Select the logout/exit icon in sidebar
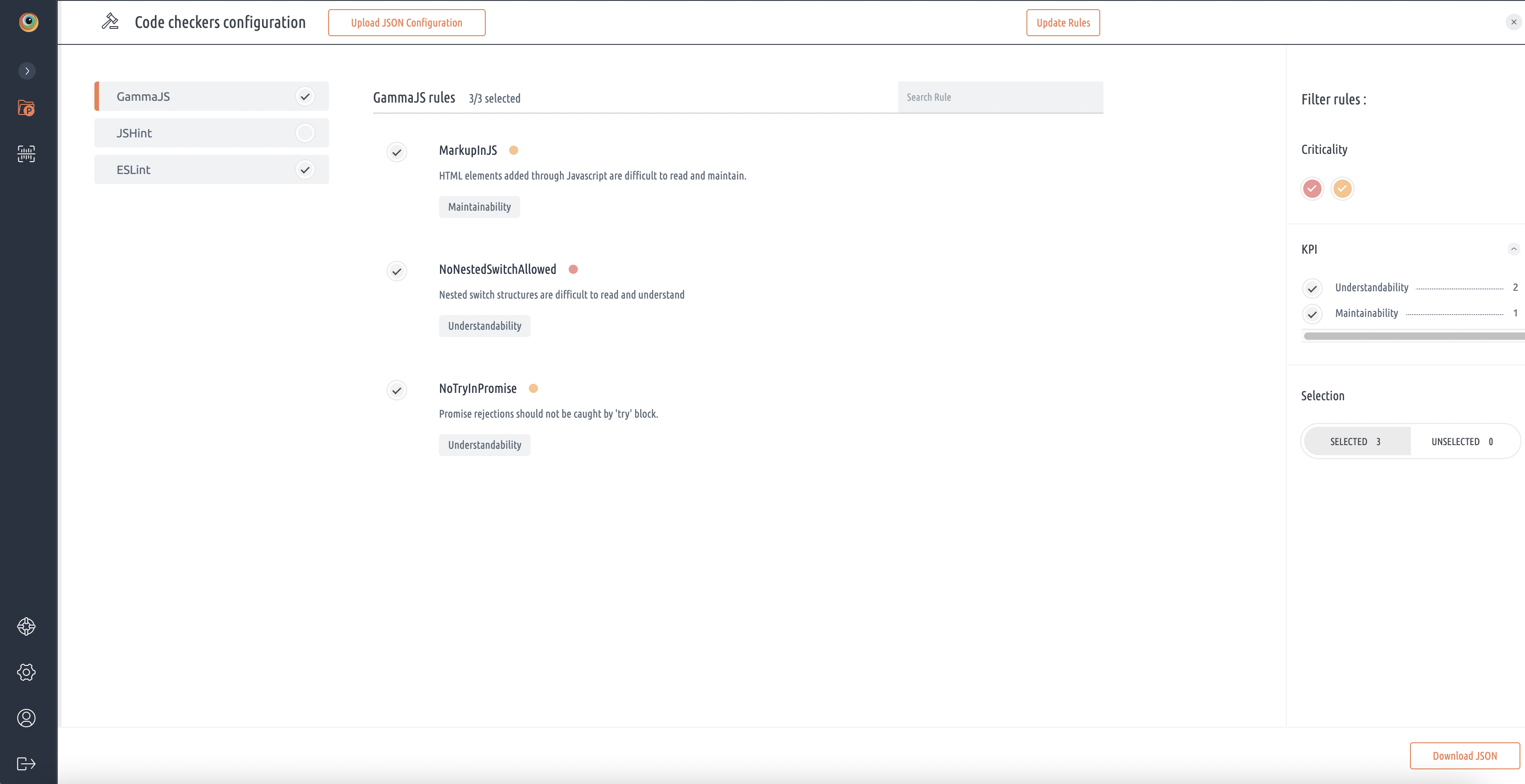 pyautogui.click(x=26, y=763)
